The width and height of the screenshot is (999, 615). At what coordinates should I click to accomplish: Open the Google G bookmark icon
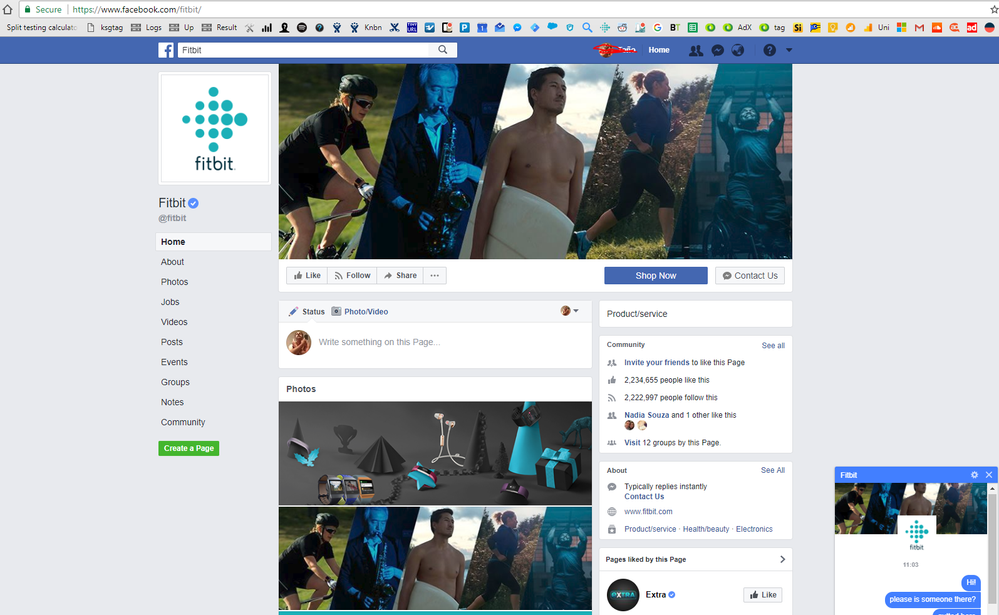point(658,27)
